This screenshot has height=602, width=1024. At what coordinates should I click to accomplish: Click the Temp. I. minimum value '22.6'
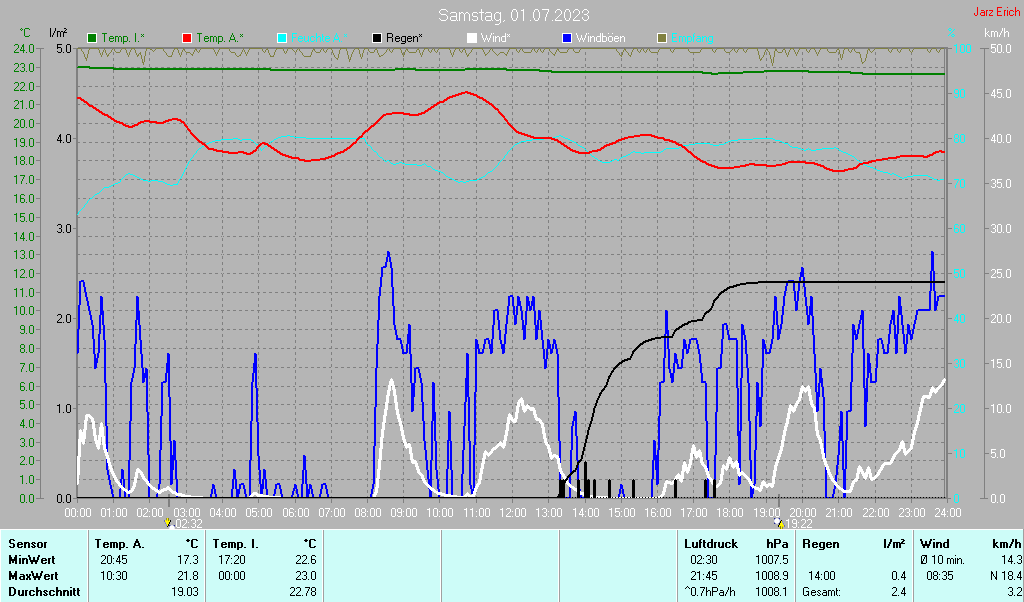coord(306,560)
